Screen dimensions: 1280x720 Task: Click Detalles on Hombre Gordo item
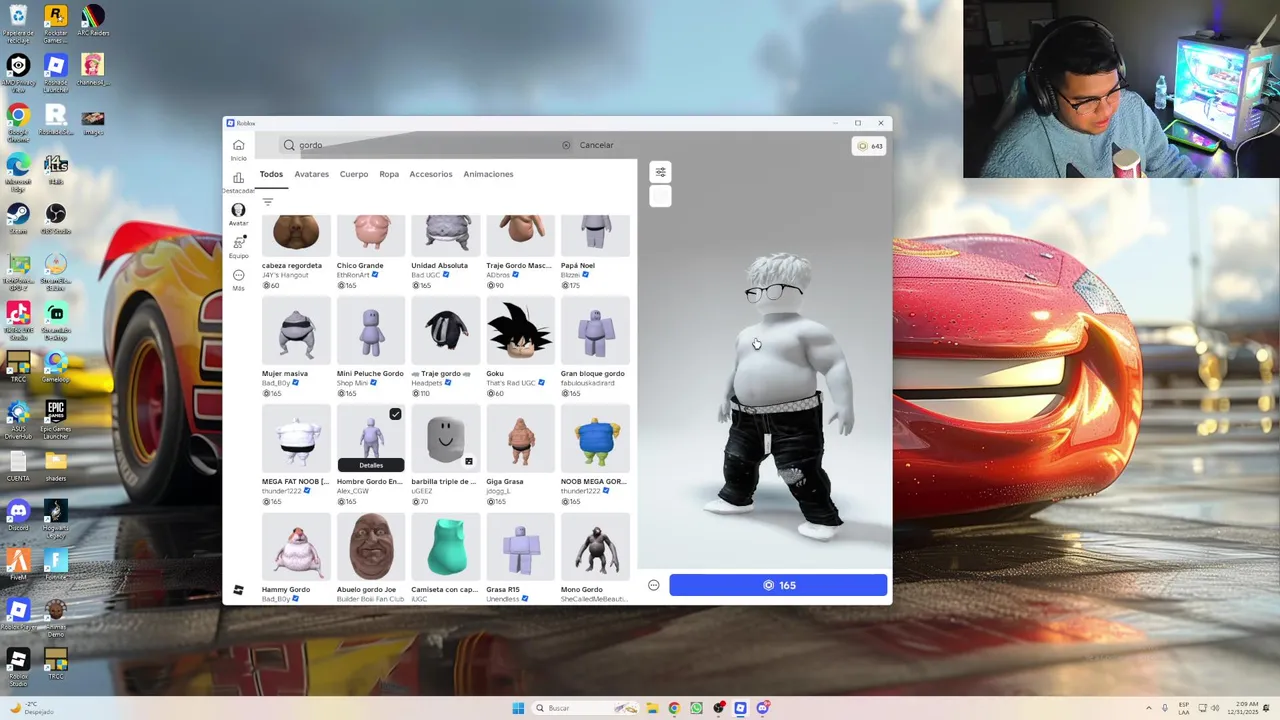[x=371, y=465]
